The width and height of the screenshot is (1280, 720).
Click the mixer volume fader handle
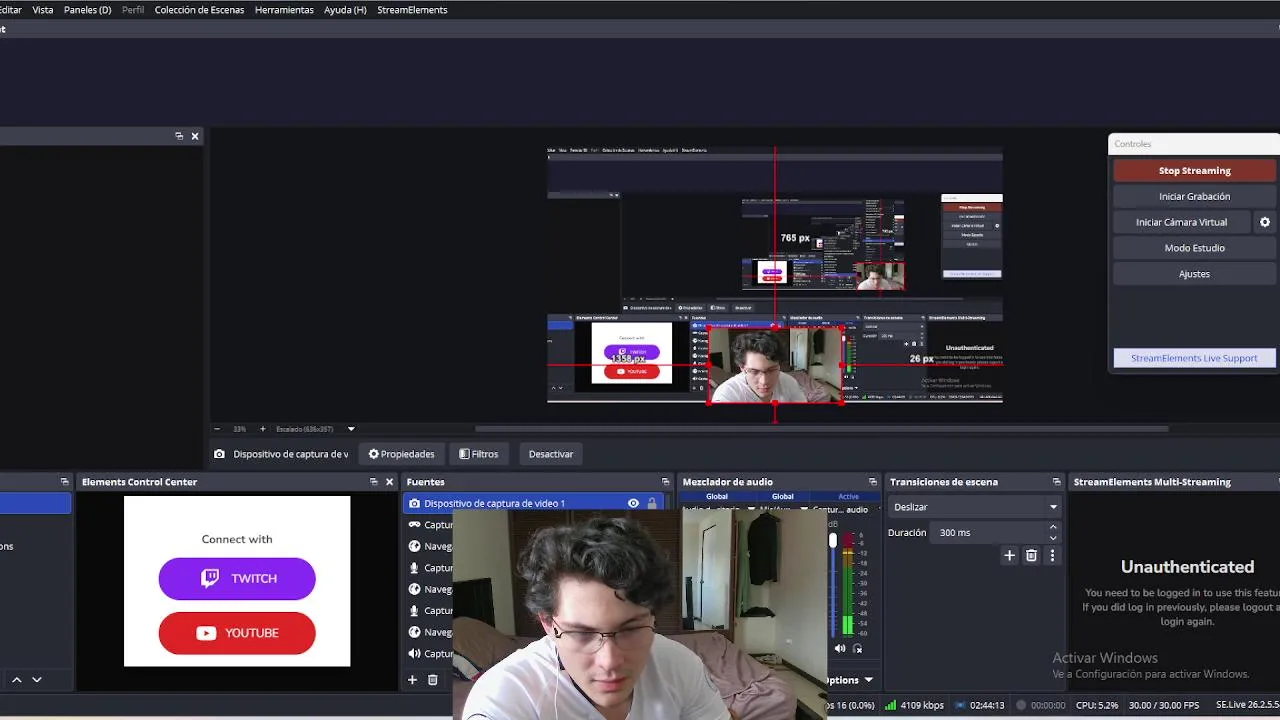click(x=833, y=541)
